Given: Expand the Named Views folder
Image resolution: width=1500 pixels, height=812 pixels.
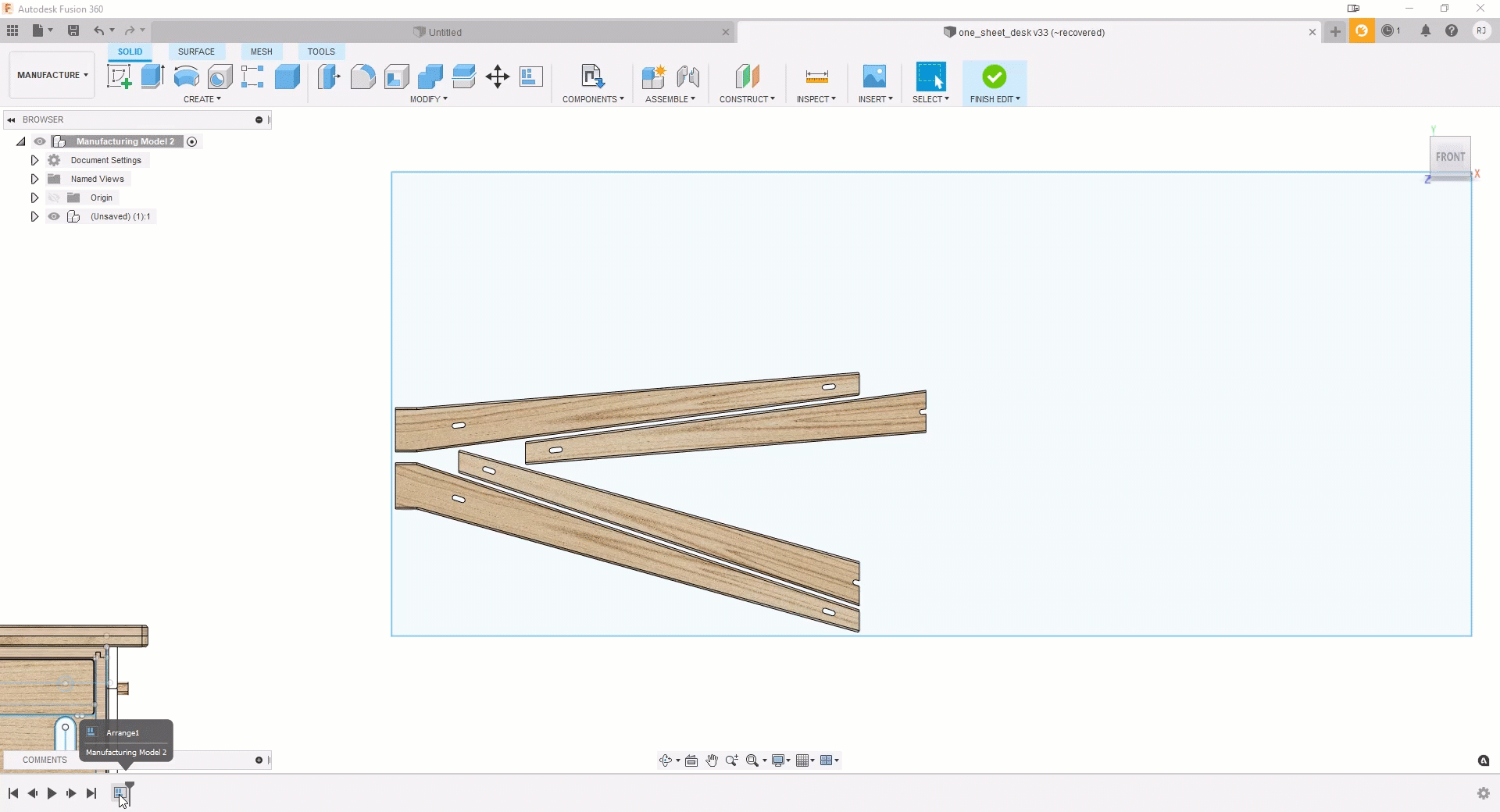Looking at the screenshot, I should [34, 179].
